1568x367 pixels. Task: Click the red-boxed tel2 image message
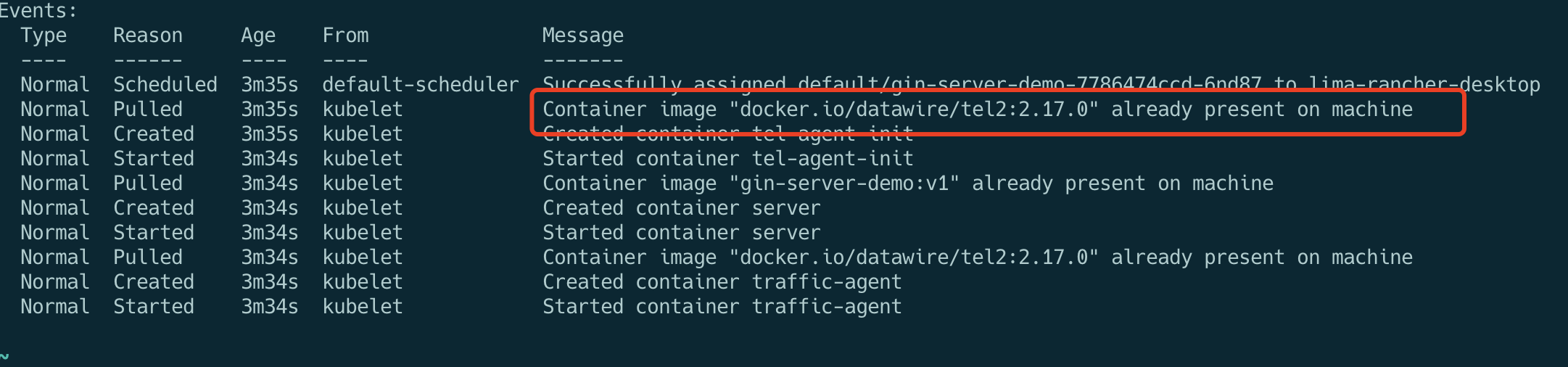[977, 110]
